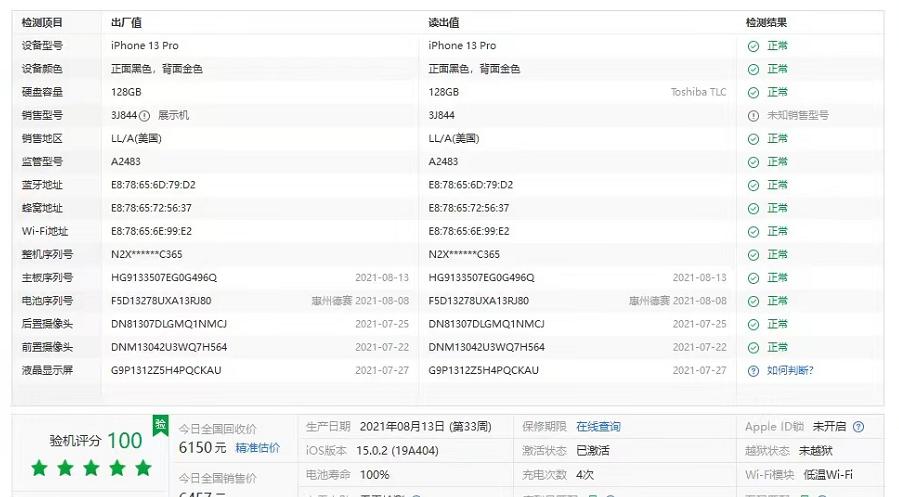The image size is (899, 497).
Task: Click the green check icon in 整机序列号 row
Action: [x=753, y=255]
